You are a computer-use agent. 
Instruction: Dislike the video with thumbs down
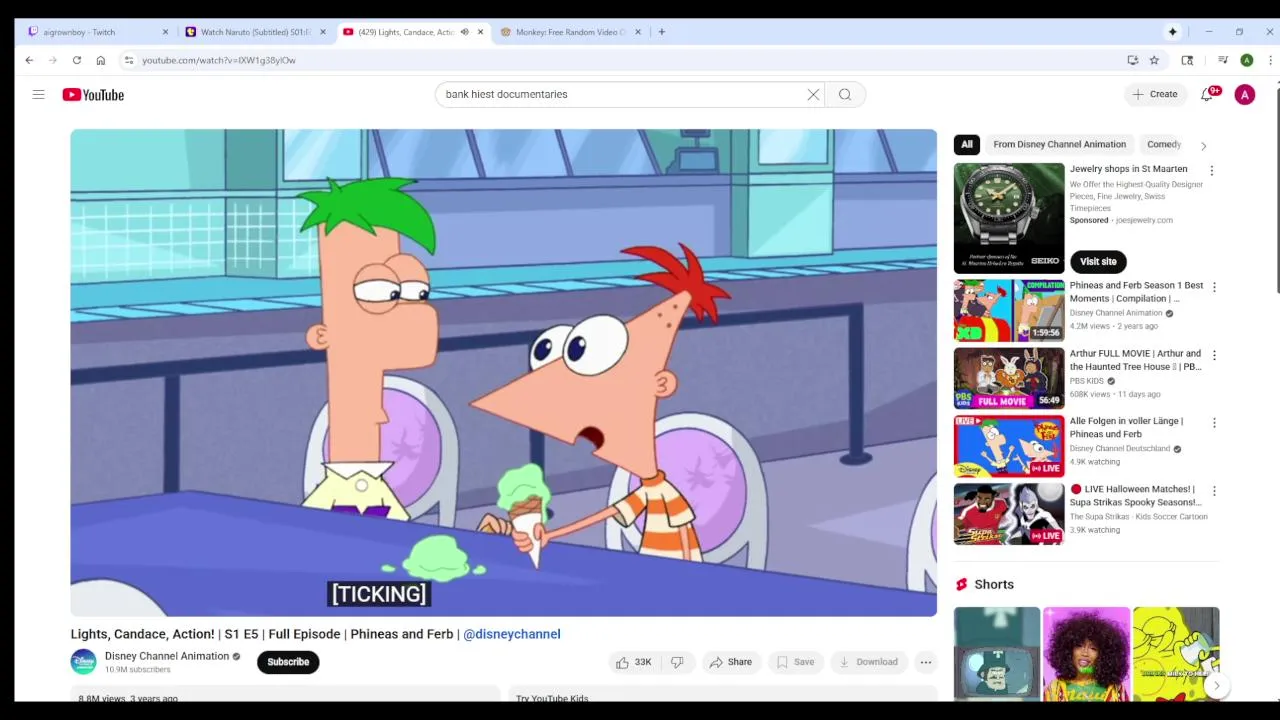[x=677, y=662]
